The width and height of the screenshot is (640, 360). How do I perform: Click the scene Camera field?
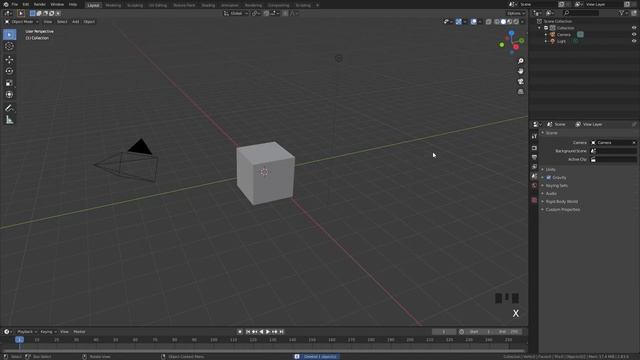tap(613, 143)
